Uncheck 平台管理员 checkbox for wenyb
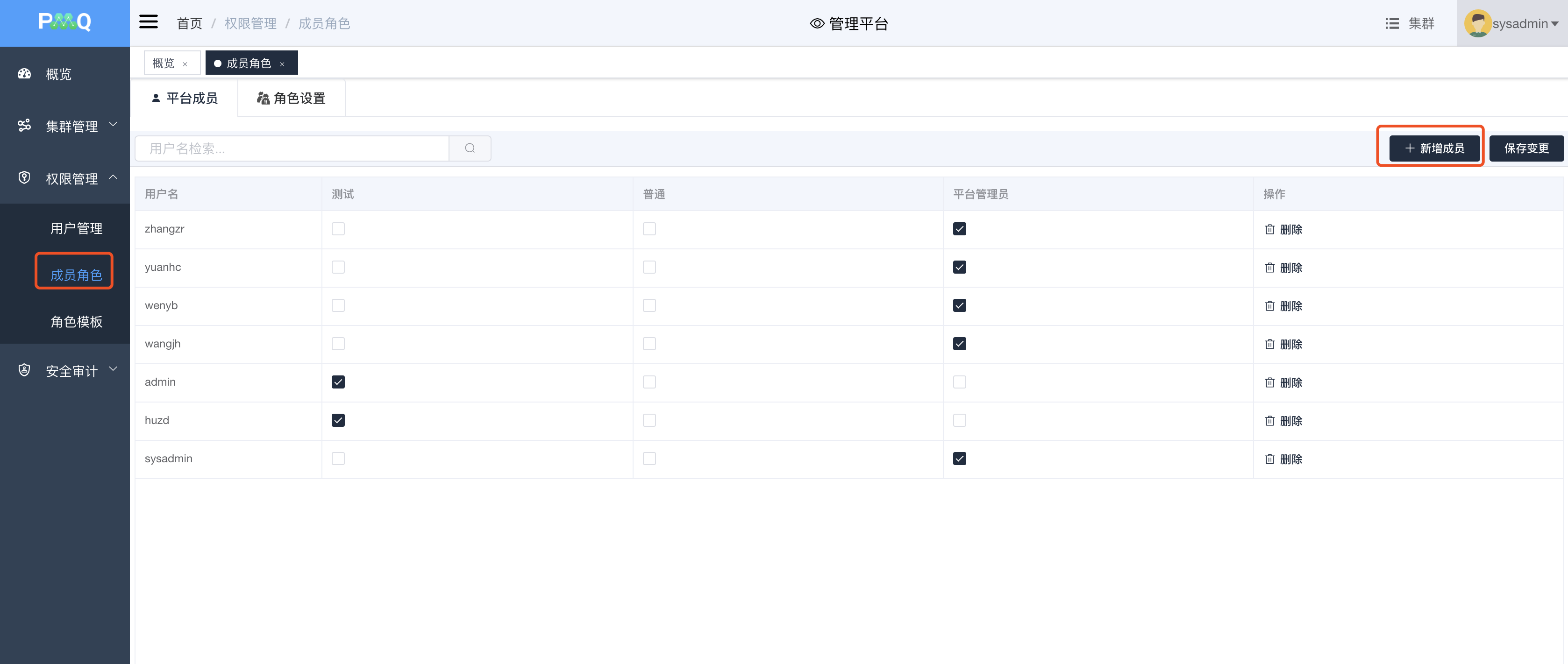 (959, 305)
